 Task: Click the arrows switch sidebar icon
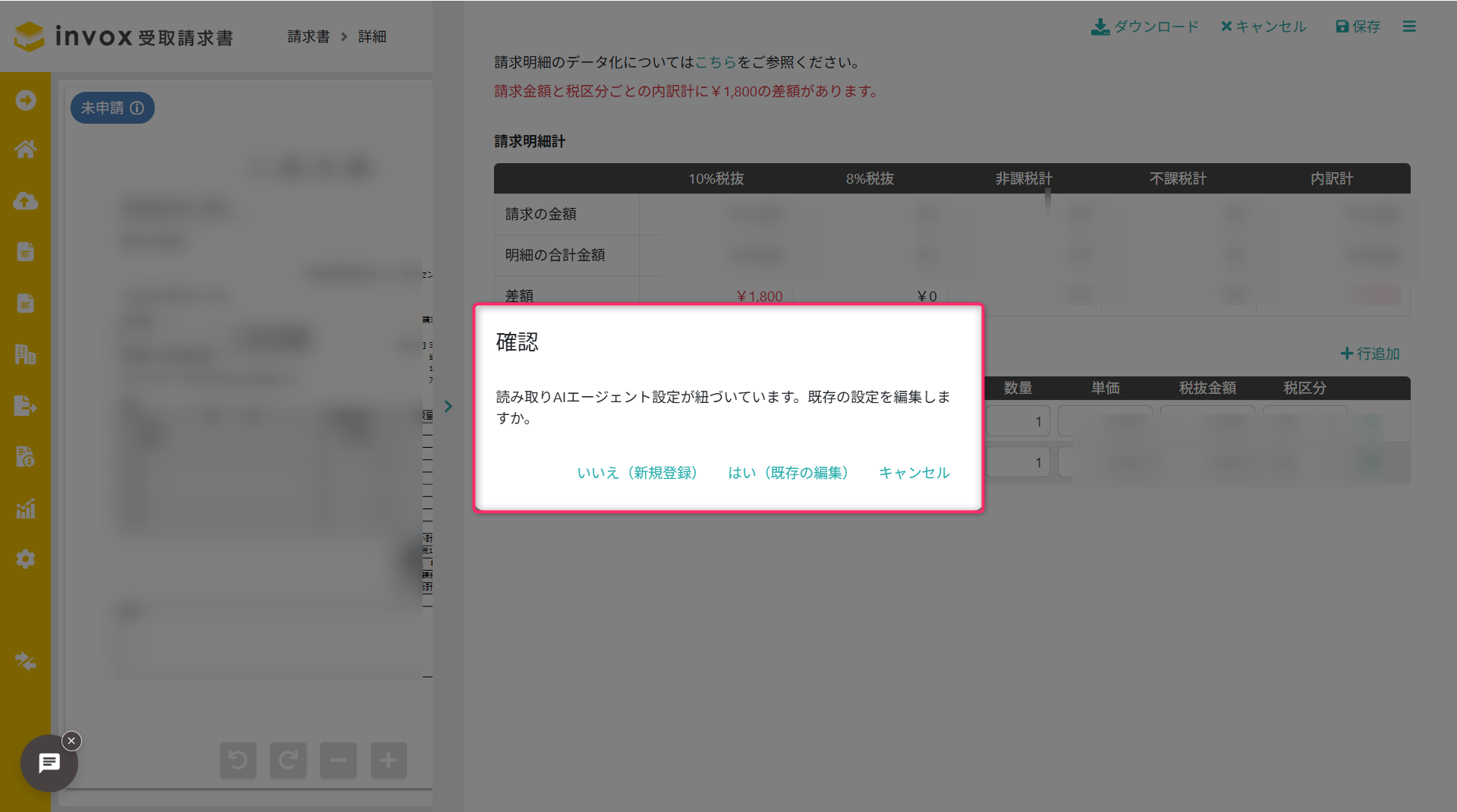[x=26, y=662]
